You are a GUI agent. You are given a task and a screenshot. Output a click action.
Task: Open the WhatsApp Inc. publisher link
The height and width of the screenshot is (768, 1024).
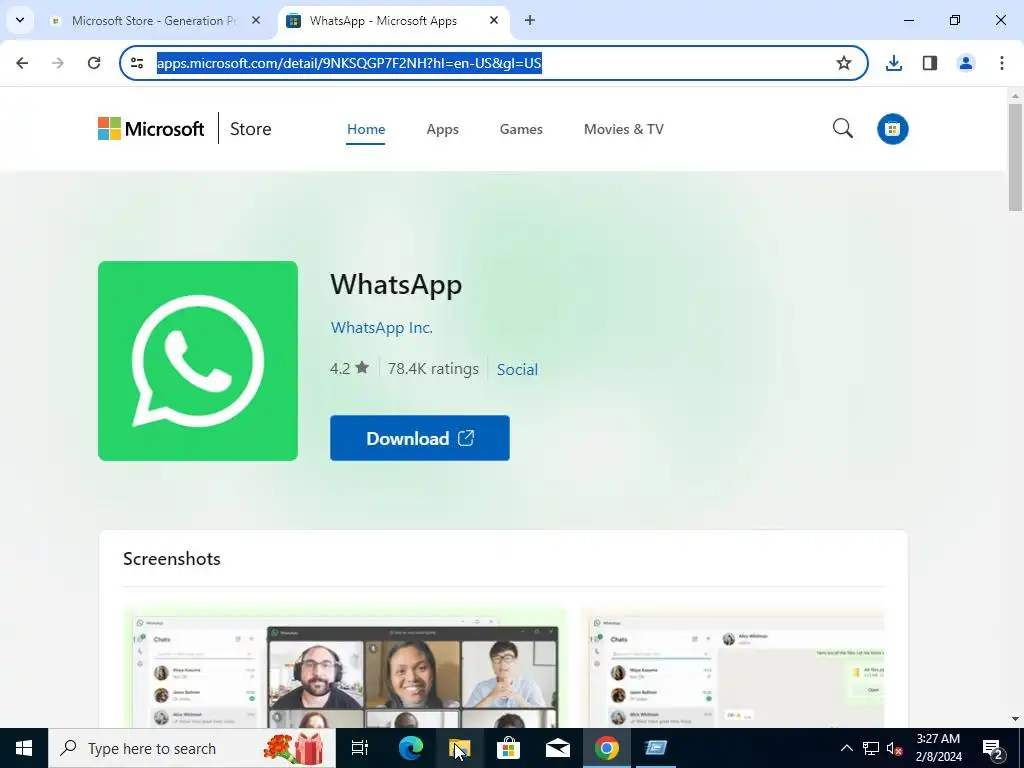[x=382, y=327]
